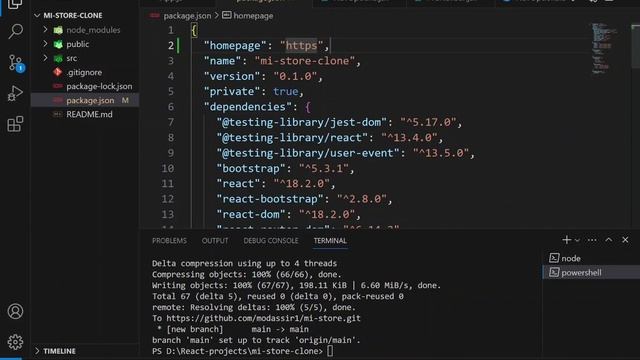Screen dimensions: 640x360
Task: Click the new terminal plus icon
Action: click(567, 240)
